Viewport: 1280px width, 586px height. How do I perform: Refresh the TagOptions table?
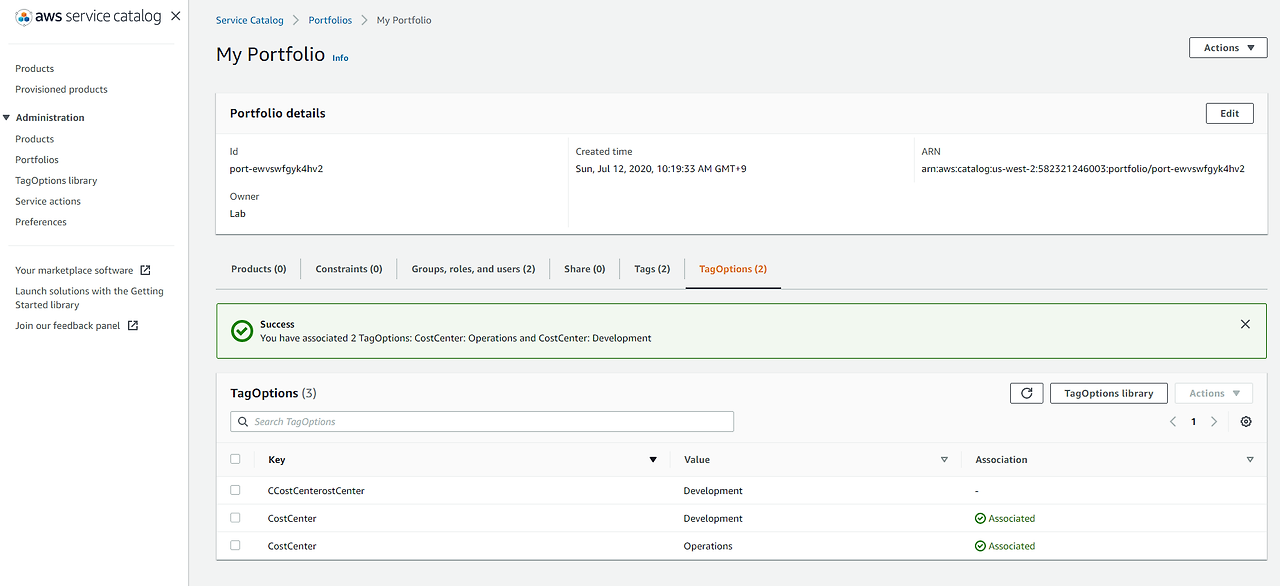click(x=1027, y=393)
